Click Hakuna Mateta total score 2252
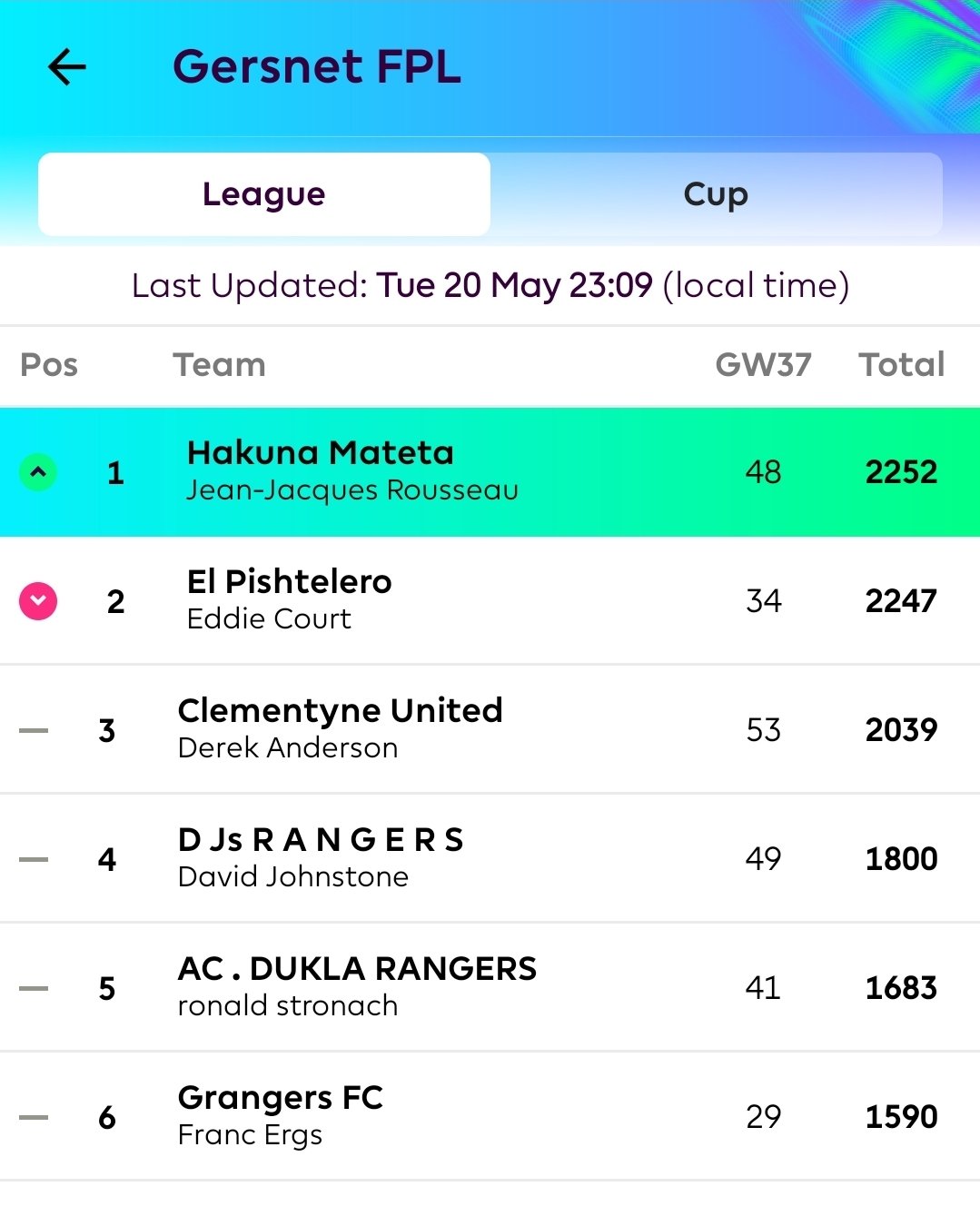The width and height of the screenshot is (980, 1226). click(901, 472)
